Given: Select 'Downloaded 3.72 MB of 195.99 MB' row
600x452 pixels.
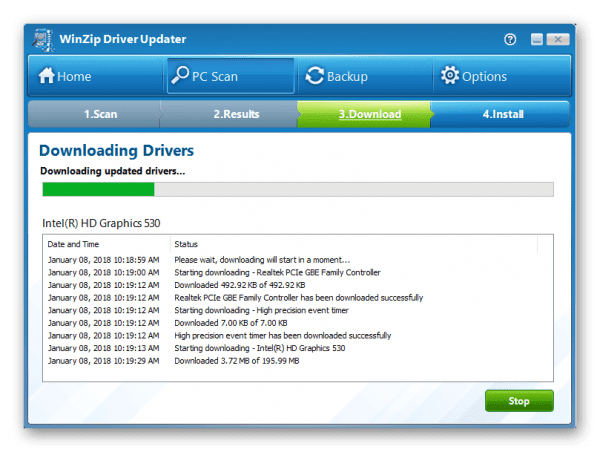Looking at the screenshot, I should tap(298, 361).
